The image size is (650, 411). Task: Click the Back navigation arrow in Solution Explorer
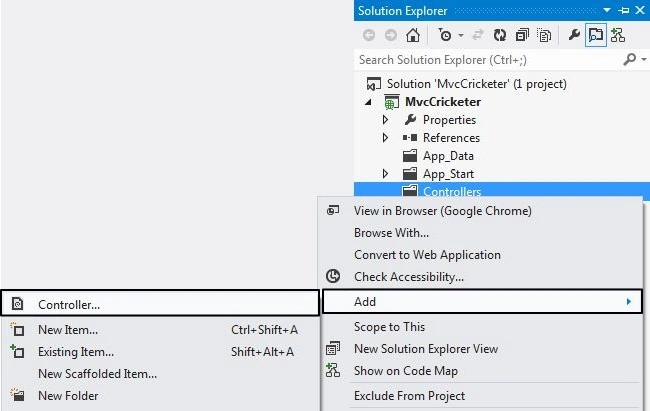click(x=369, y=35)
